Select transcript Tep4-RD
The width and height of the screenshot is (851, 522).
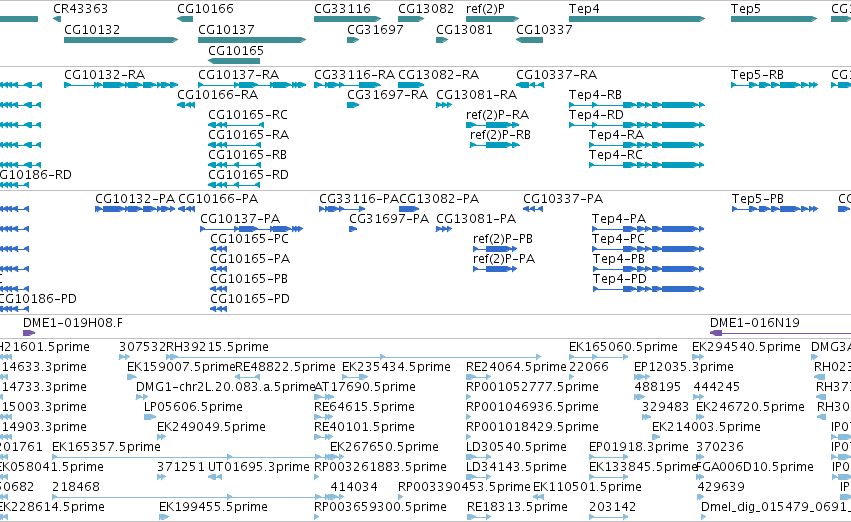coord(637,125)
